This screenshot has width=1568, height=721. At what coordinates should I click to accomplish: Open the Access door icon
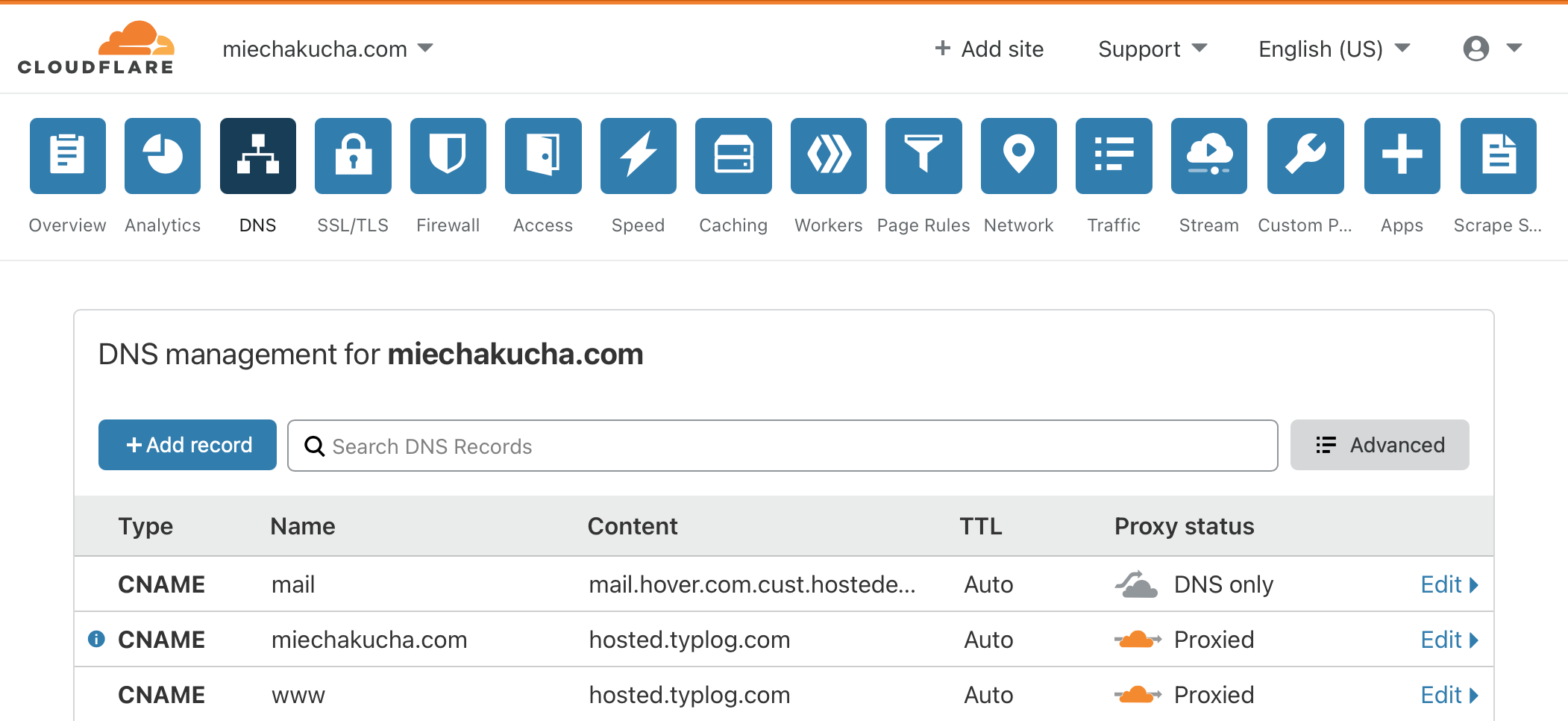pos(543,156)
